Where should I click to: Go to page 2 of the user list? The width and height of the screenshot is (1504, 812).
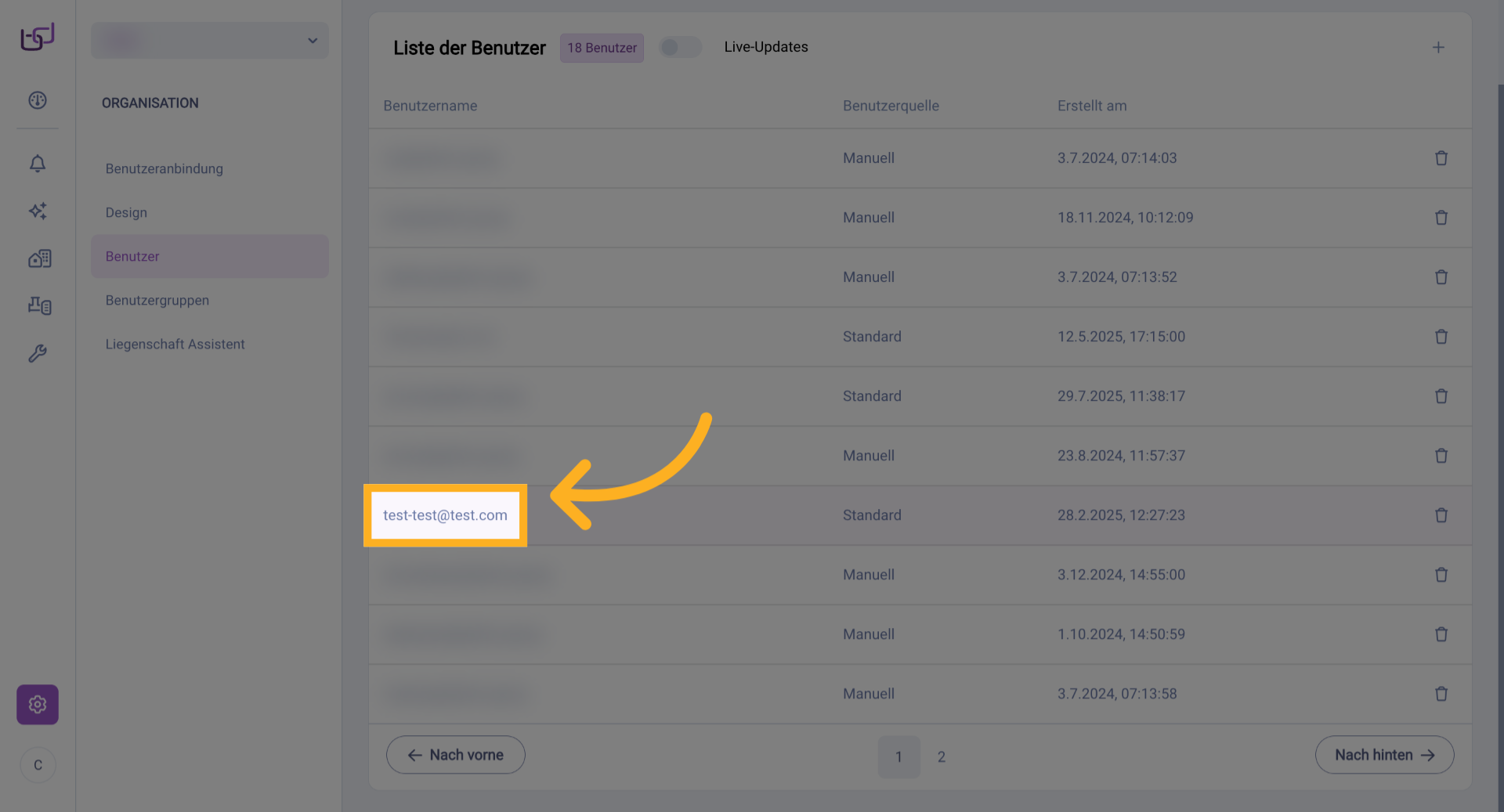pyautogui.click(x=941, y=756)
